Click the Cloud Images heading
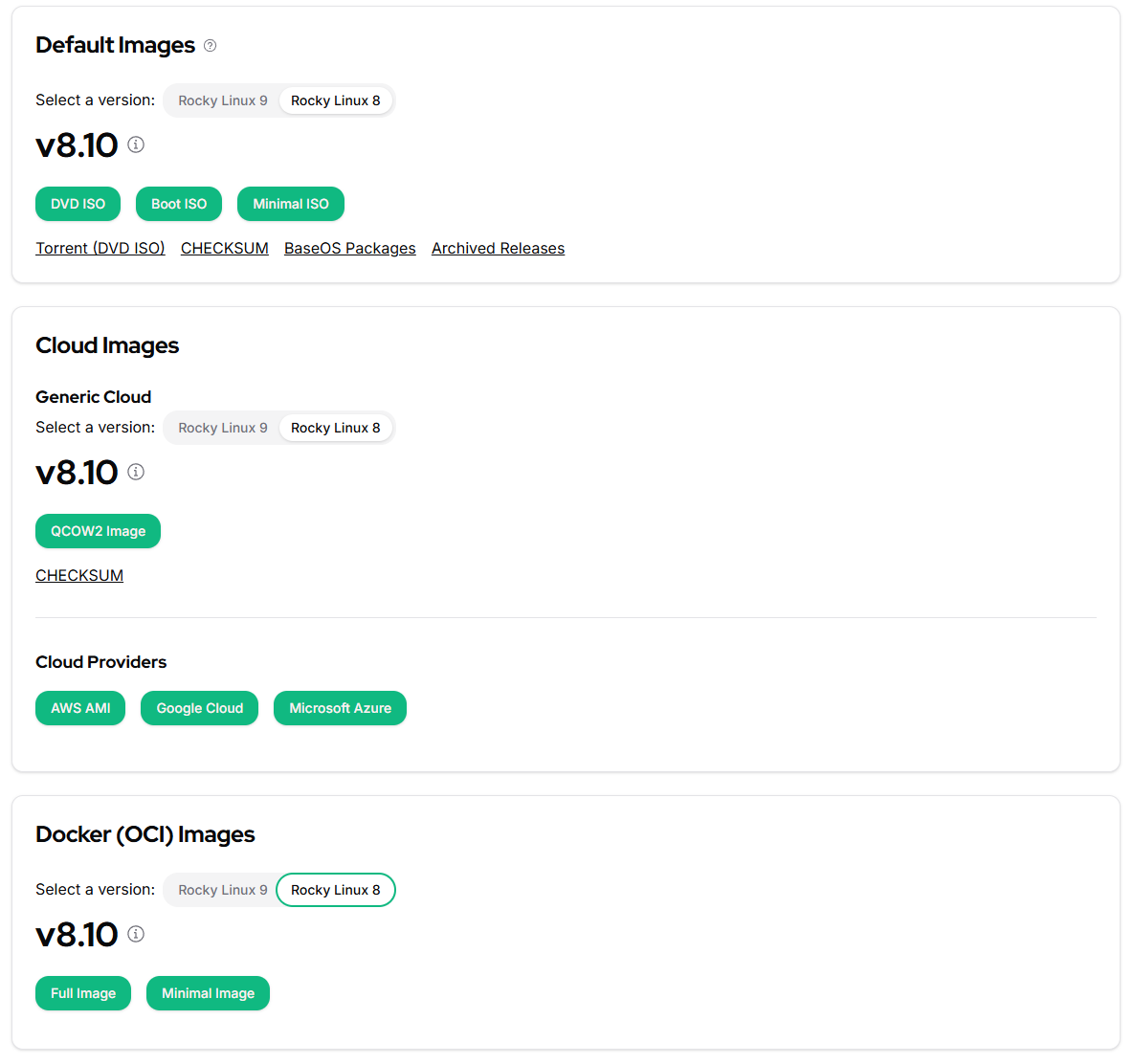Image resolution: width=1133 pixels, height=1064 pixels. (x=107, y=345)
